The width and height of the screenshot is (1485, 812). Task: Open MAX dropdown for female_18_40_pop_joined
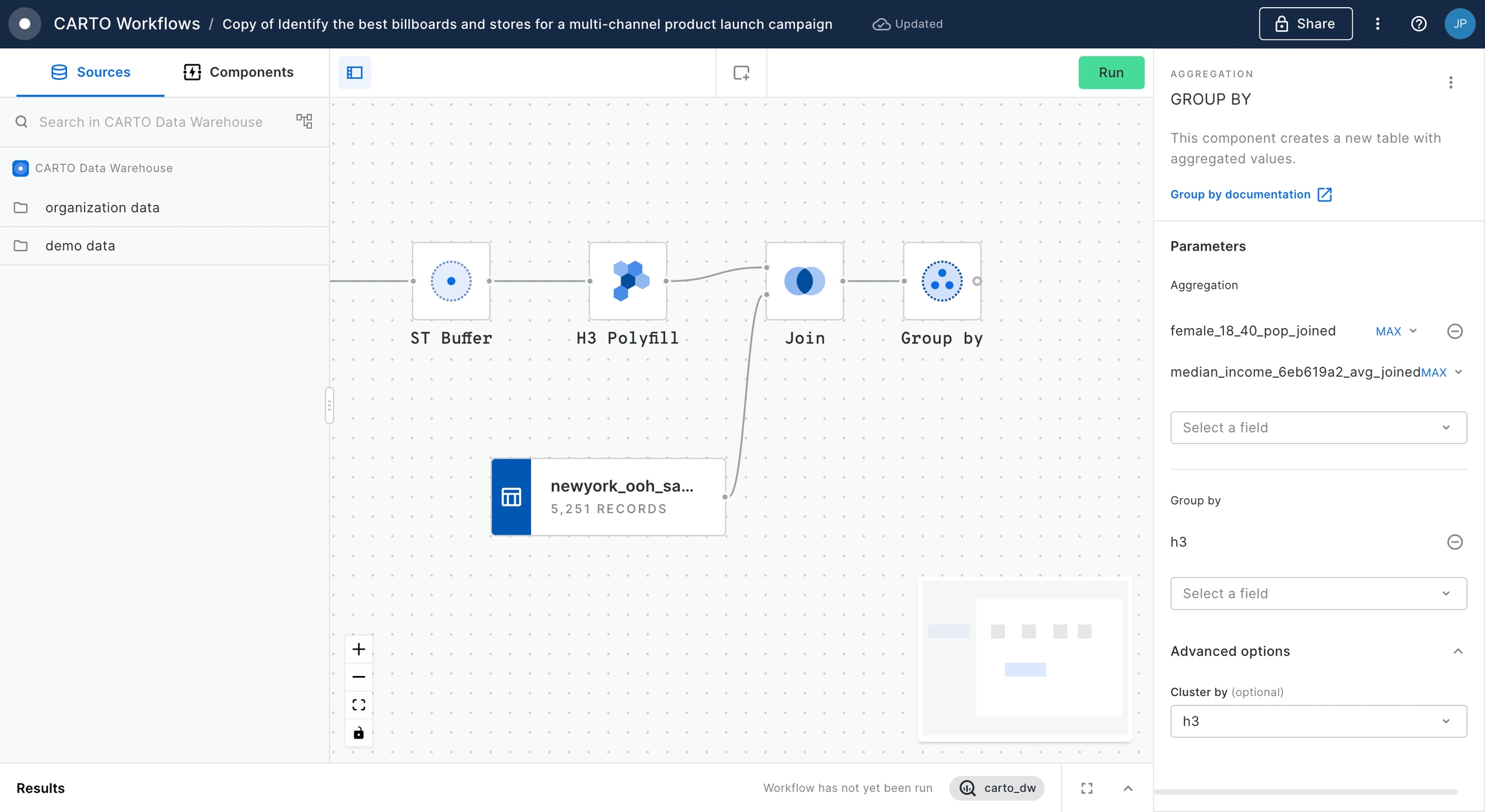tap(1396, 331)
